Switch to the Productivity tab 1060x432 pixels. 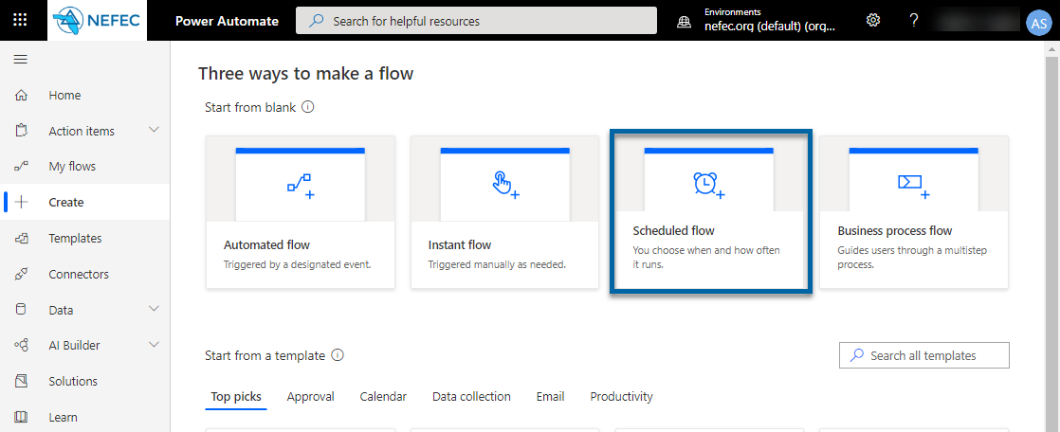(621, 397)
